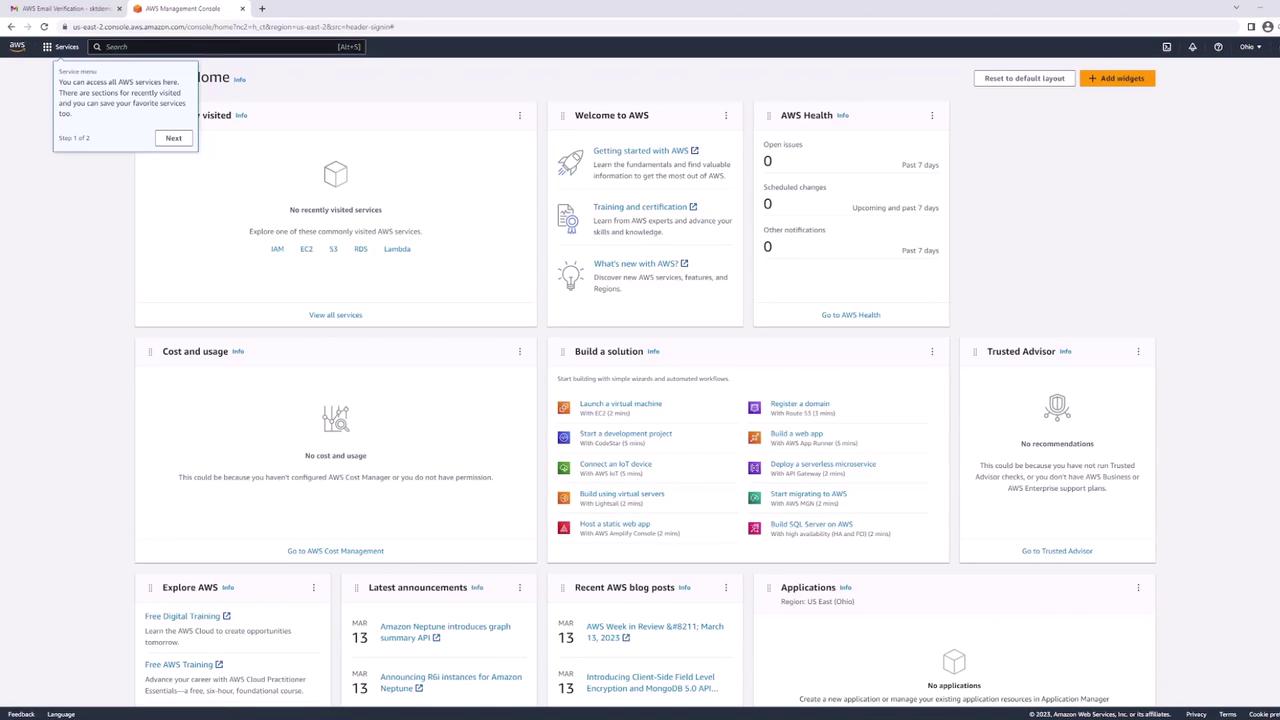Click Launch a virtual machine EC2 icon

pos(564,408)
